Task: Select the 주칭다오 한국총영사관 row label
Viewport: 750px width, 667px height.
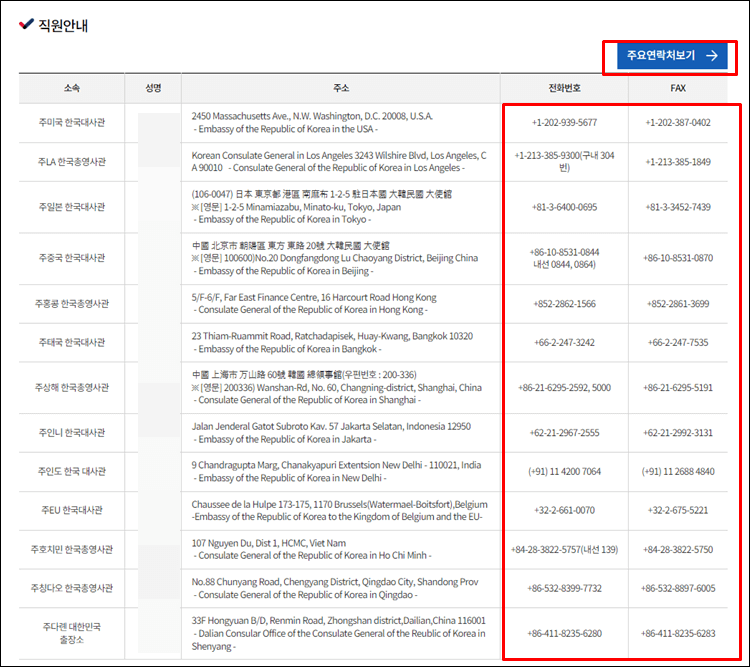Action: coord(72,588)
